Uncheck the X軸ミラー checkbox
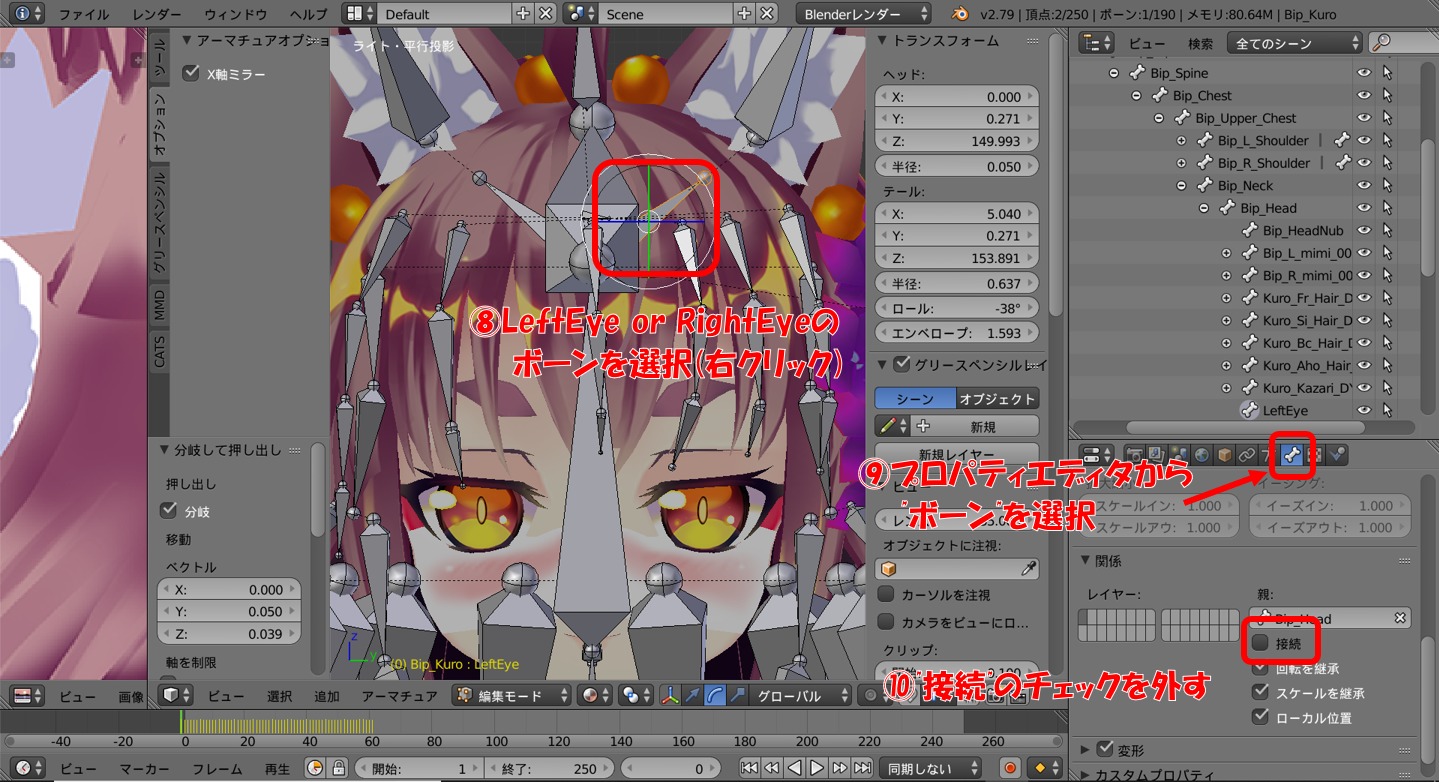Screen dimensions: 1439x782 point(191,73)
